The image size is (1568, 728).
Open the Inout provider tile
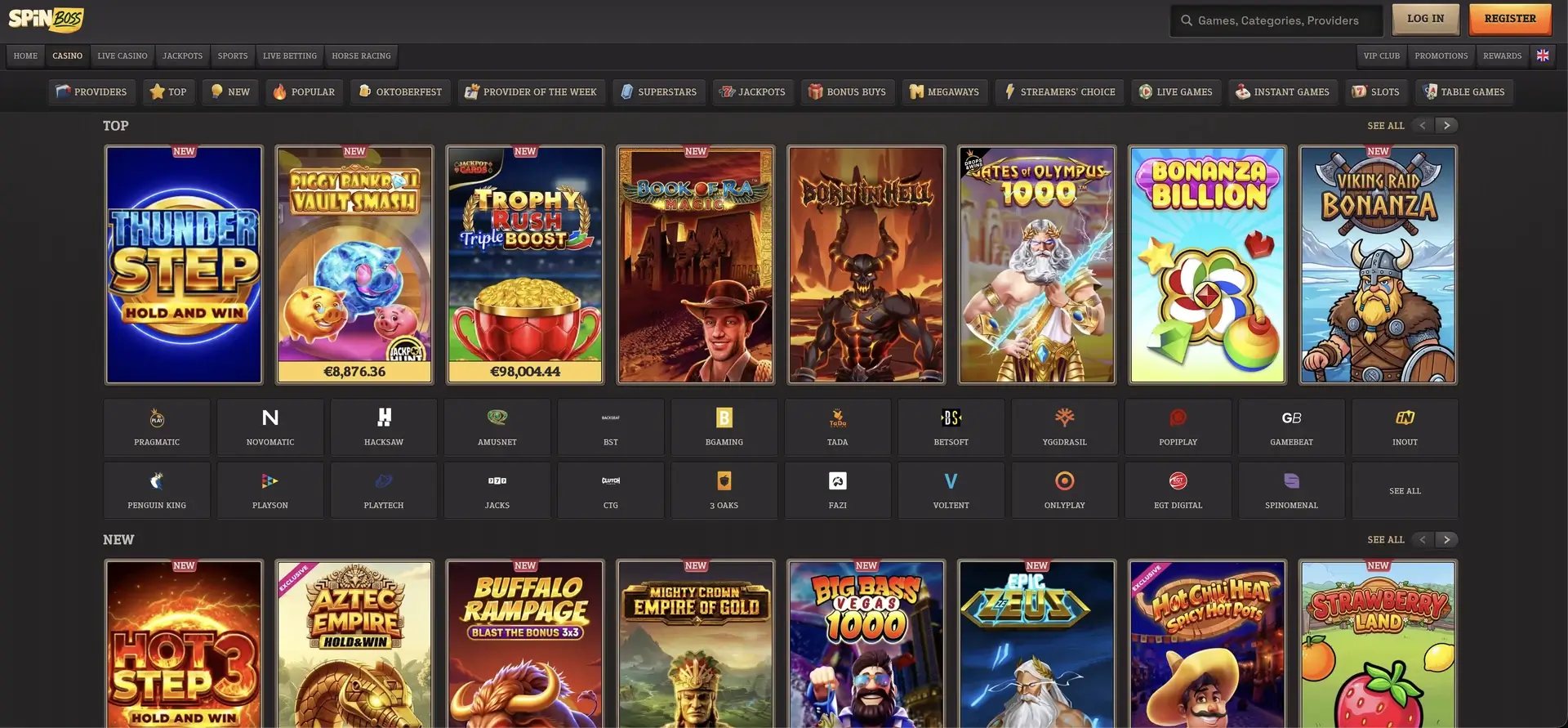pyautogui.click(x=1405, y=427)
